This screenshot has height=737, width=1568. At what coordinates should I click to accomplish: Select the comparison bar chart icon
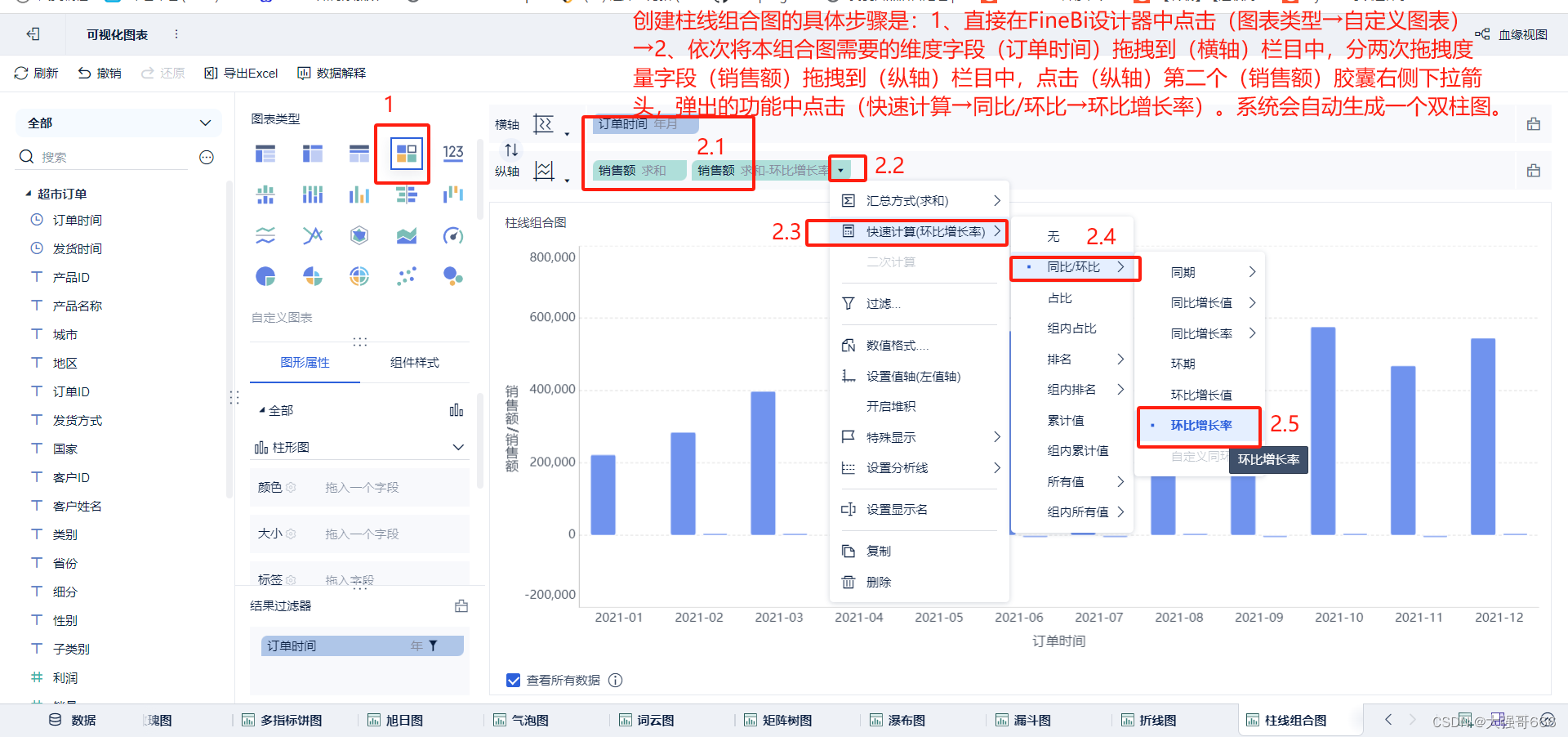pyautogui.click(x=406, y=194)
